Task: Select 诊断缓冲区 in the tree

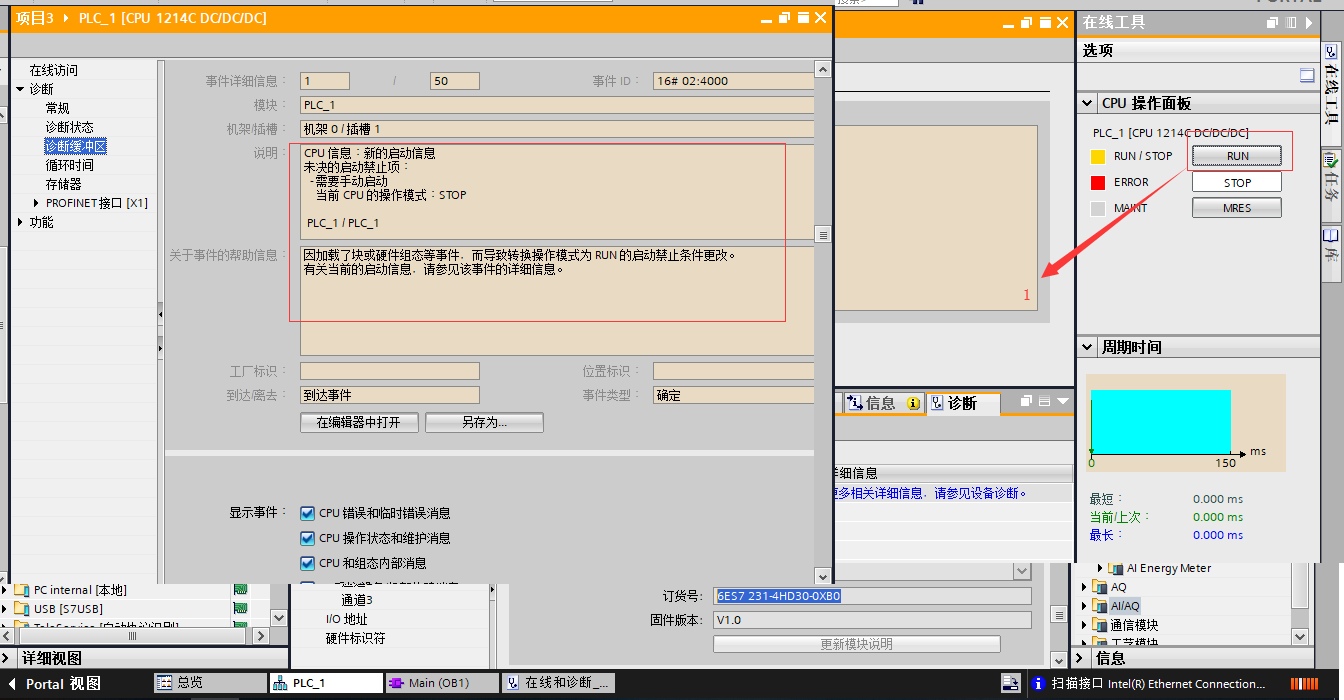Action: coord(75,146)
